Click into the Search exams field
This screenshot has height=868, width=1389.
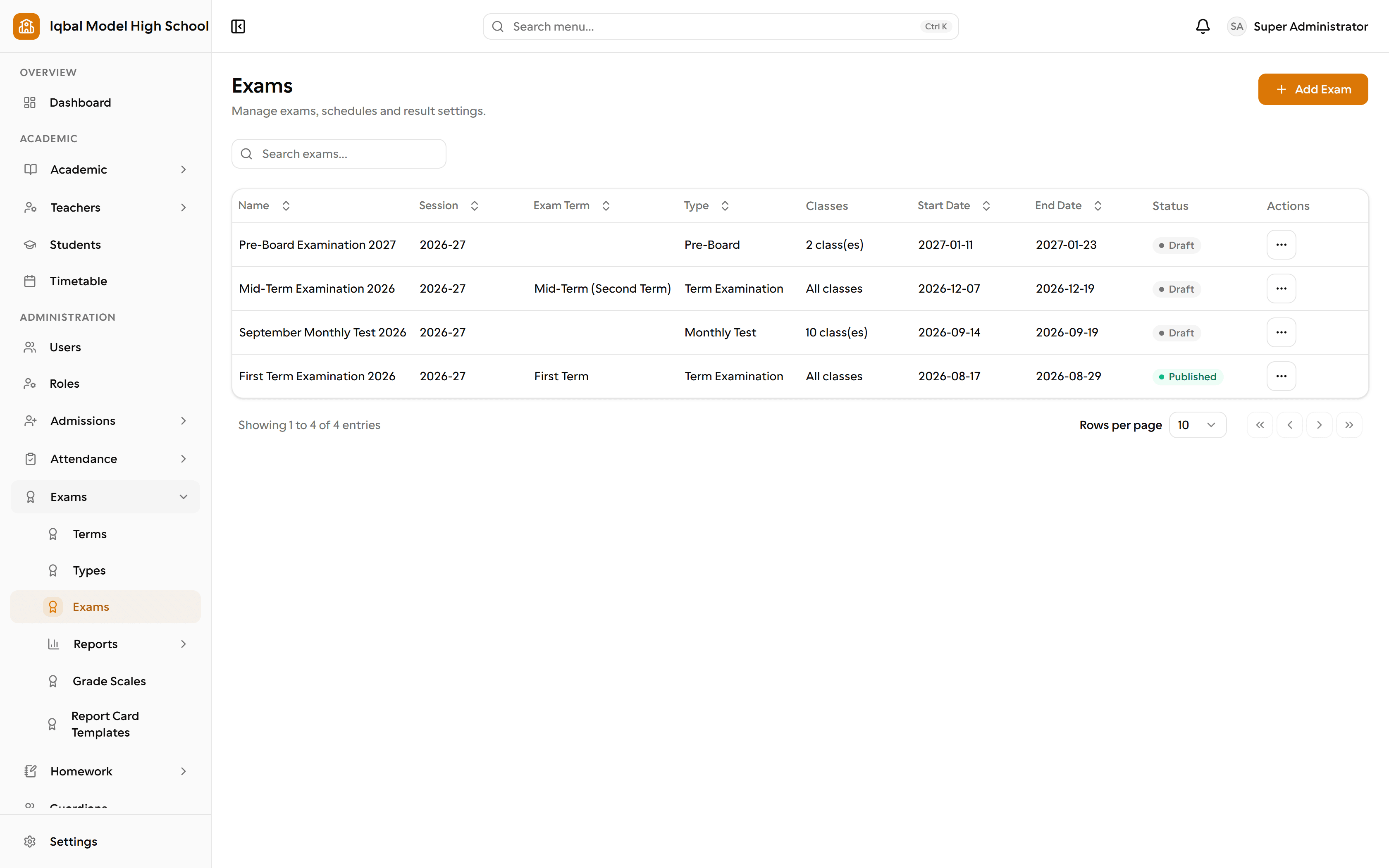[x=339, y=154]
